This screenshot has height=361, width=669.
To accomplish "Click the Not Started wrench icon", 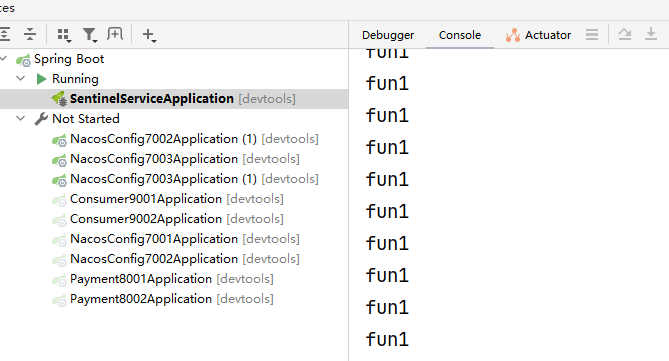I will tap(41, 119).
